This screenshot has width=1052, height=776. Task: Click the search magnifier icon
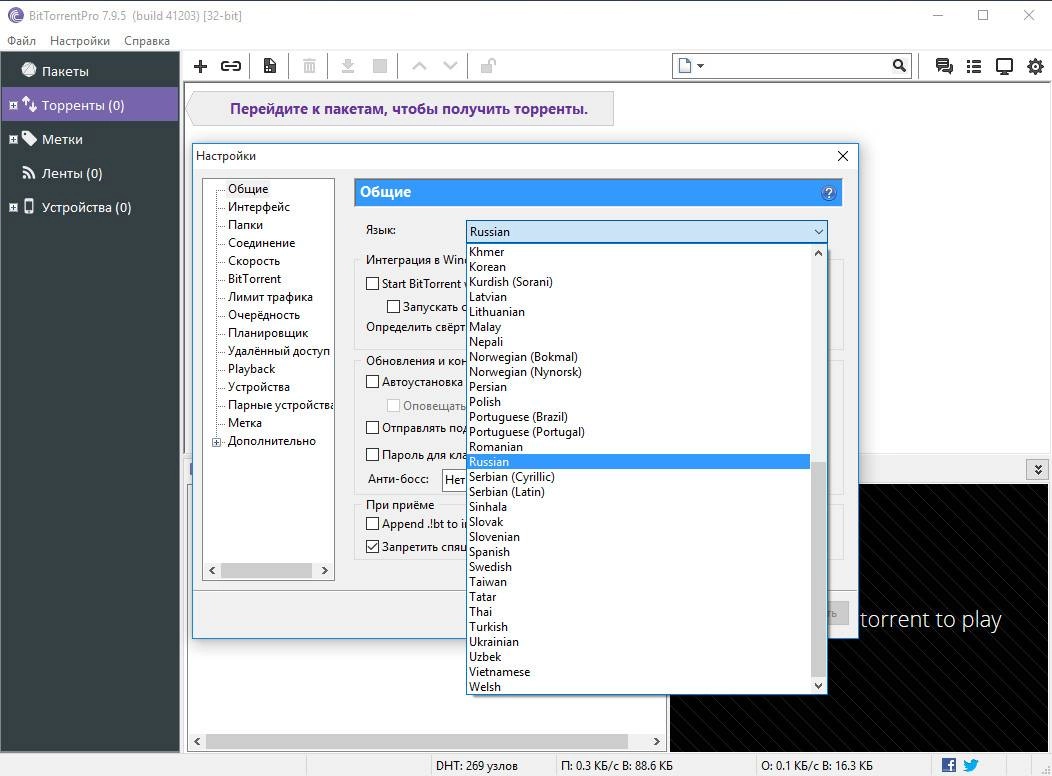[899, 66]
